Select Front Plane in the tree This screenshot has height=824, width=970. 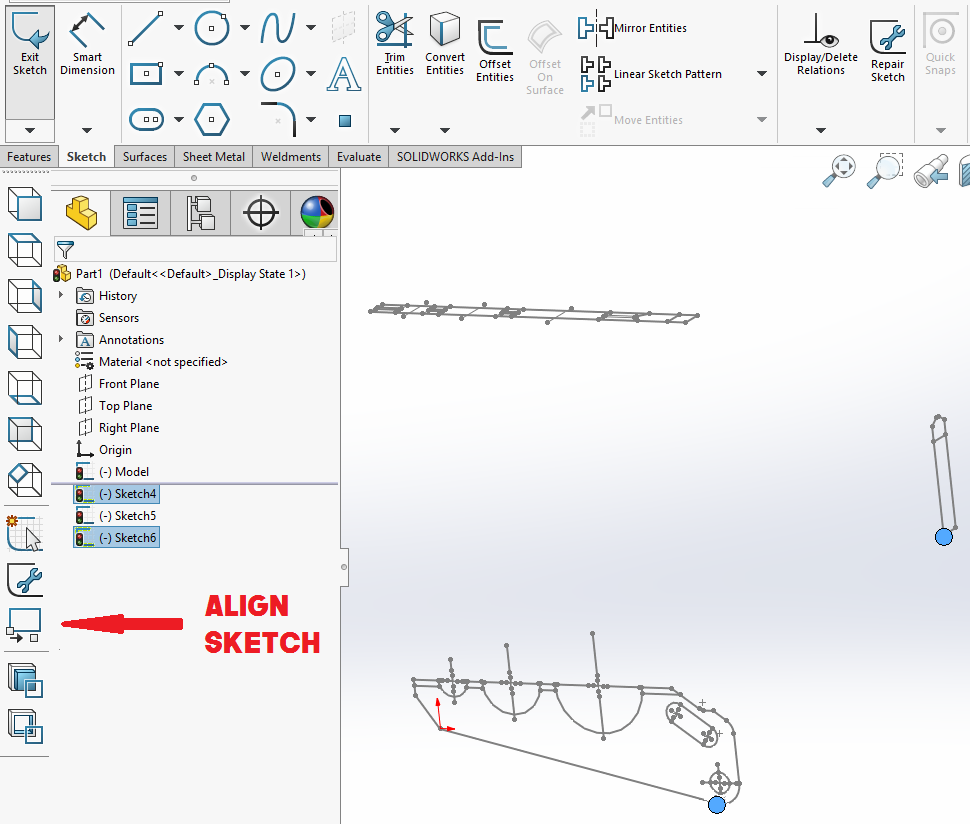[119, 384]
